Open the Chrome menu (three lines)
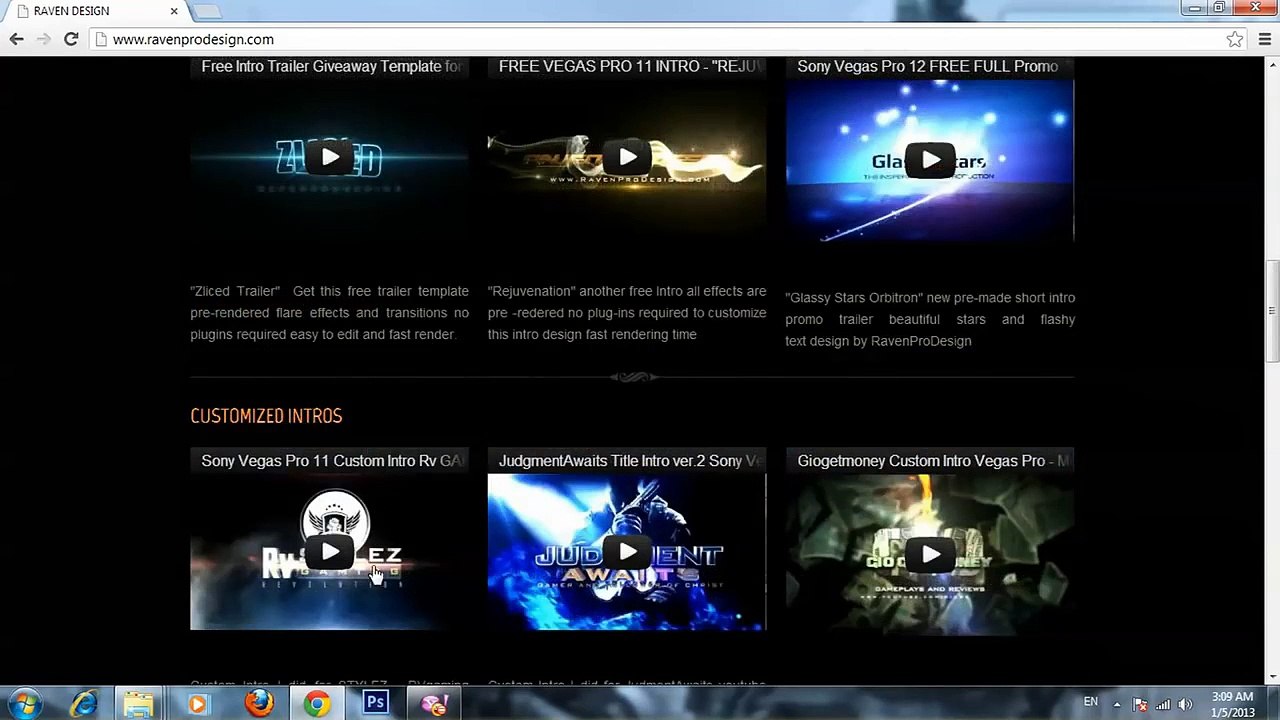The height and width of the screenshot is (720, 1280). [x=1264, y=39]
